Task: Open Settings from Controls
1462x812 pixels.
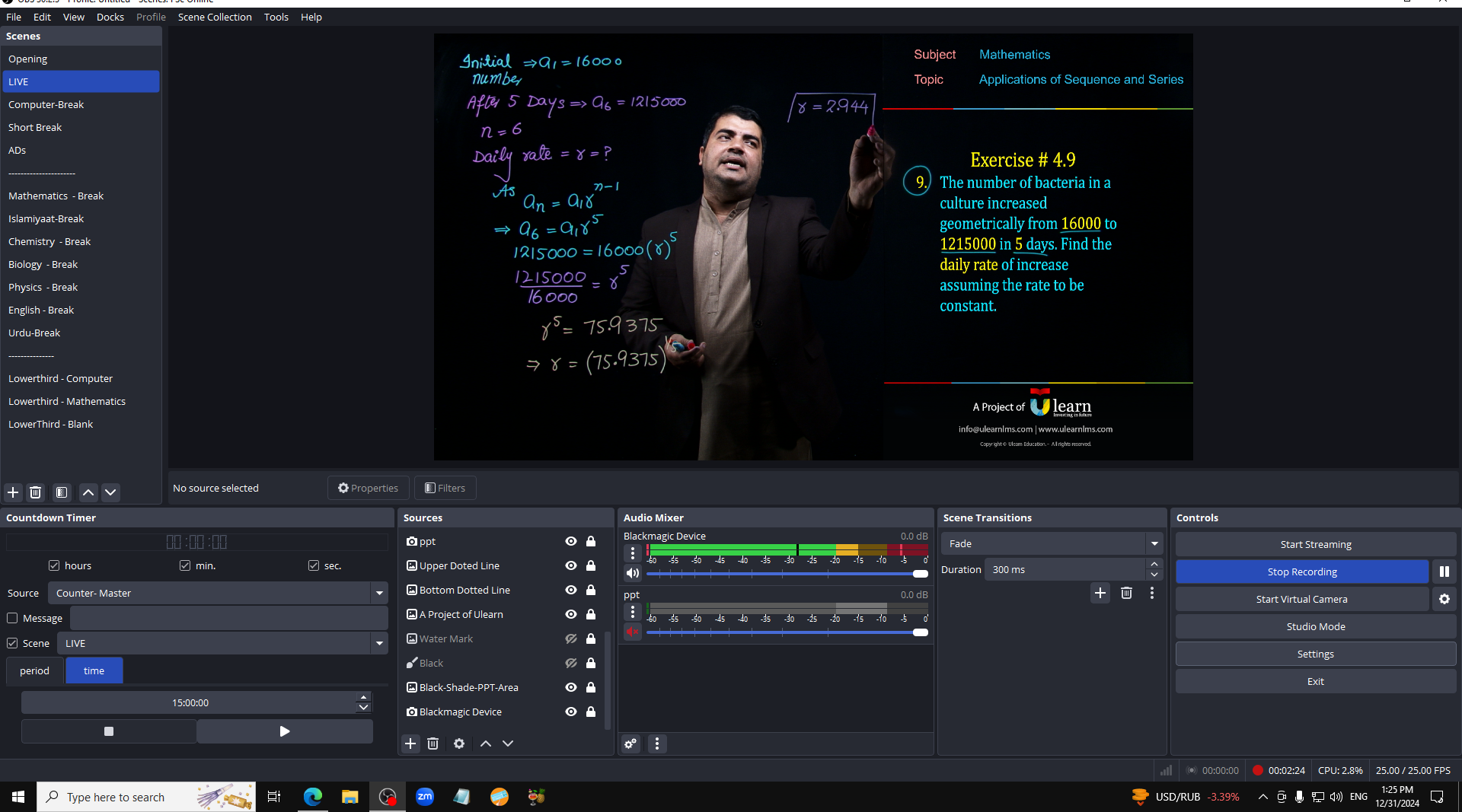Action: tap(1315, 654)
